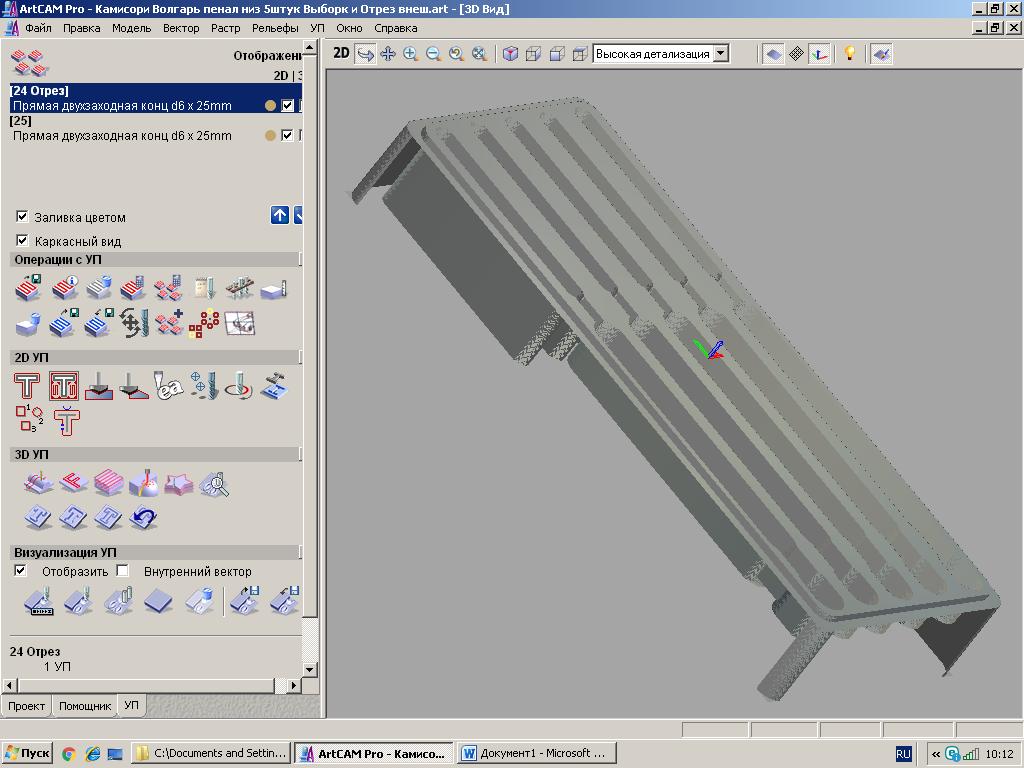
Task: Click the reset simulation icon in 3D УП
Action: 144,517
